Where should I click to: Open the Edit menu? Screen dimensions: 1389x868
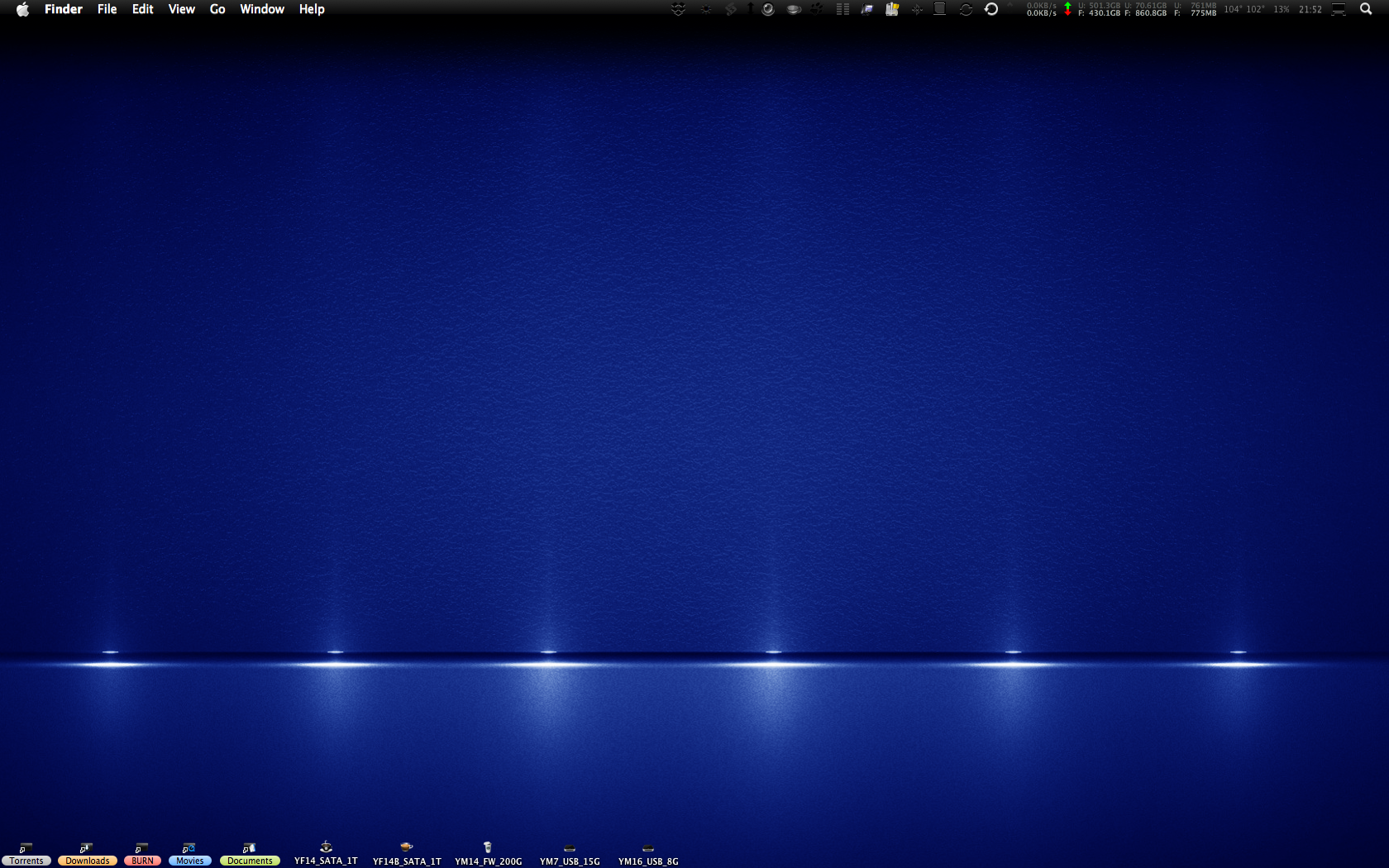pyautogui.click(x=143, y=9)
